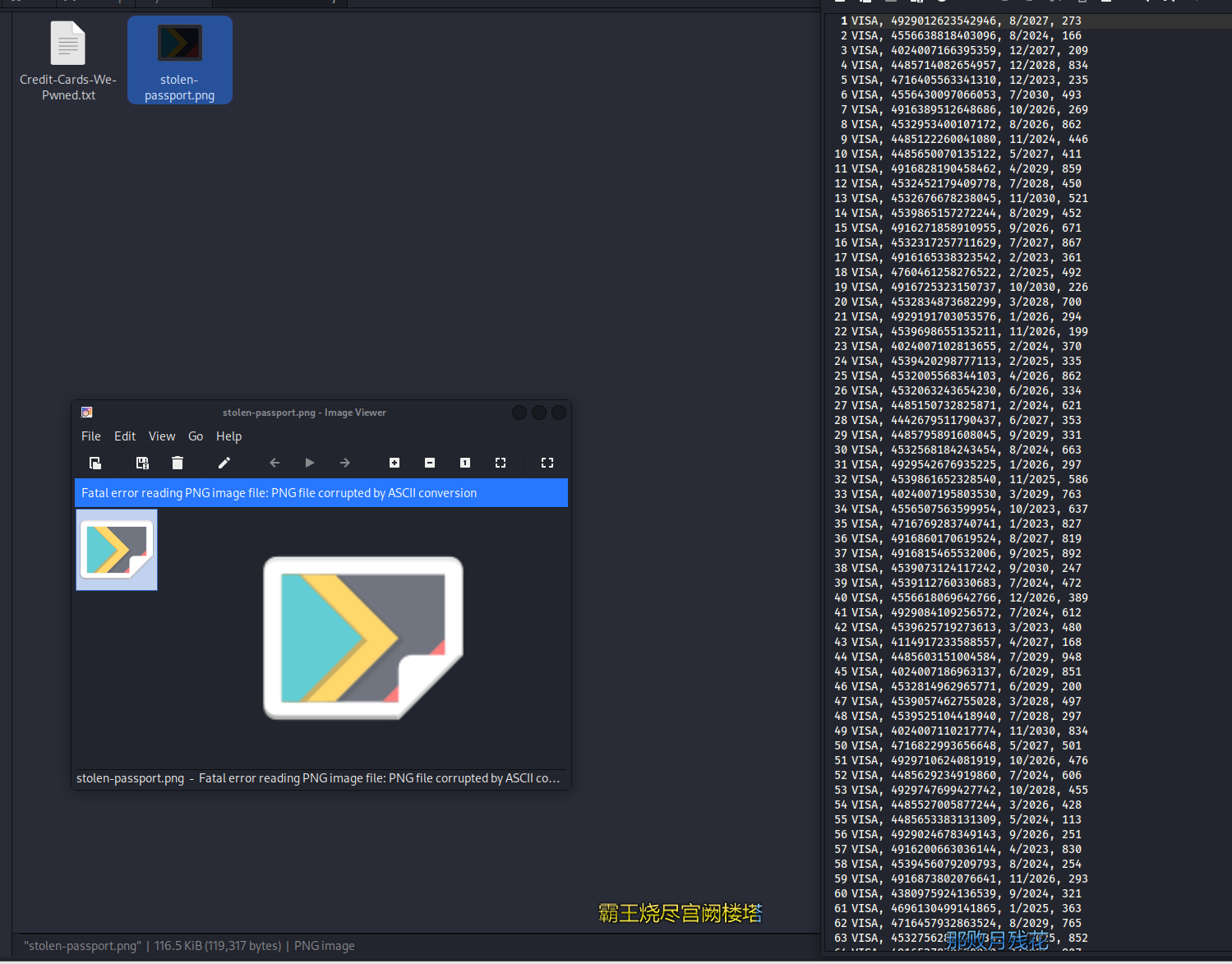Open the Go menu in Image Viewer

(196, 436)
